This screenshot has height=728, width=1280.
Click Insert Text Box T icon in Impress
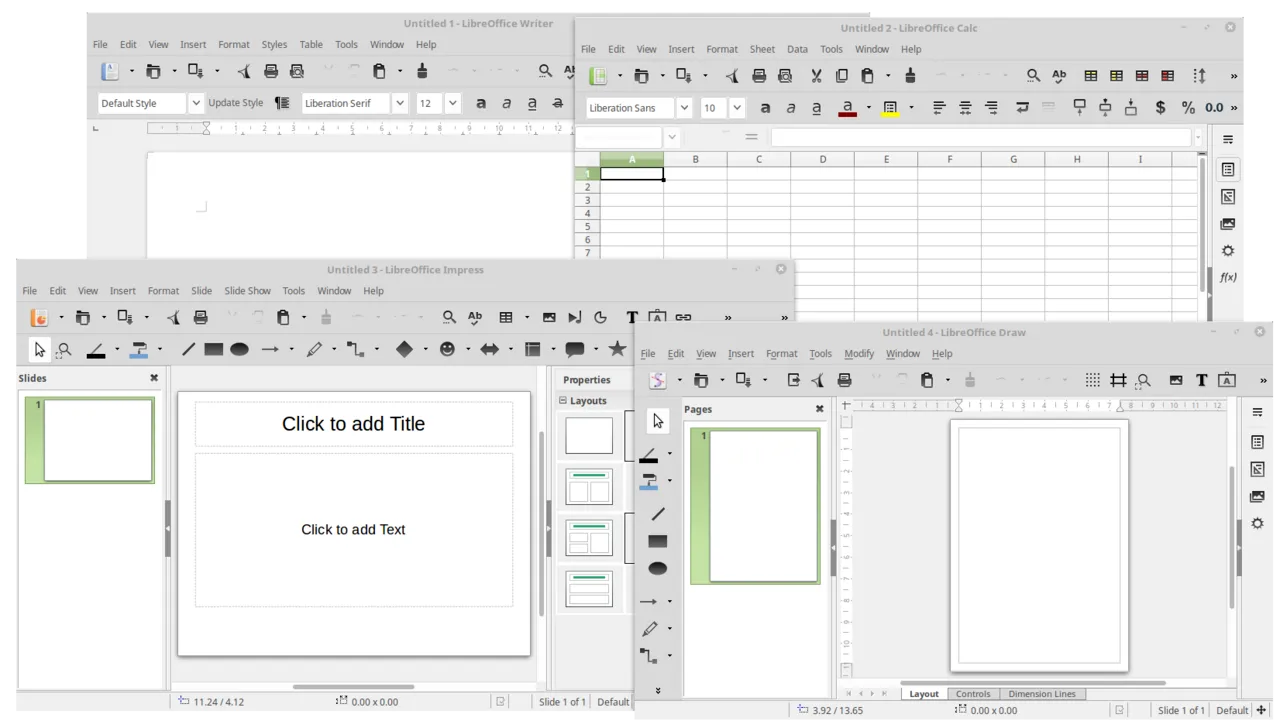pyautogui.click(x=632, y=317)
